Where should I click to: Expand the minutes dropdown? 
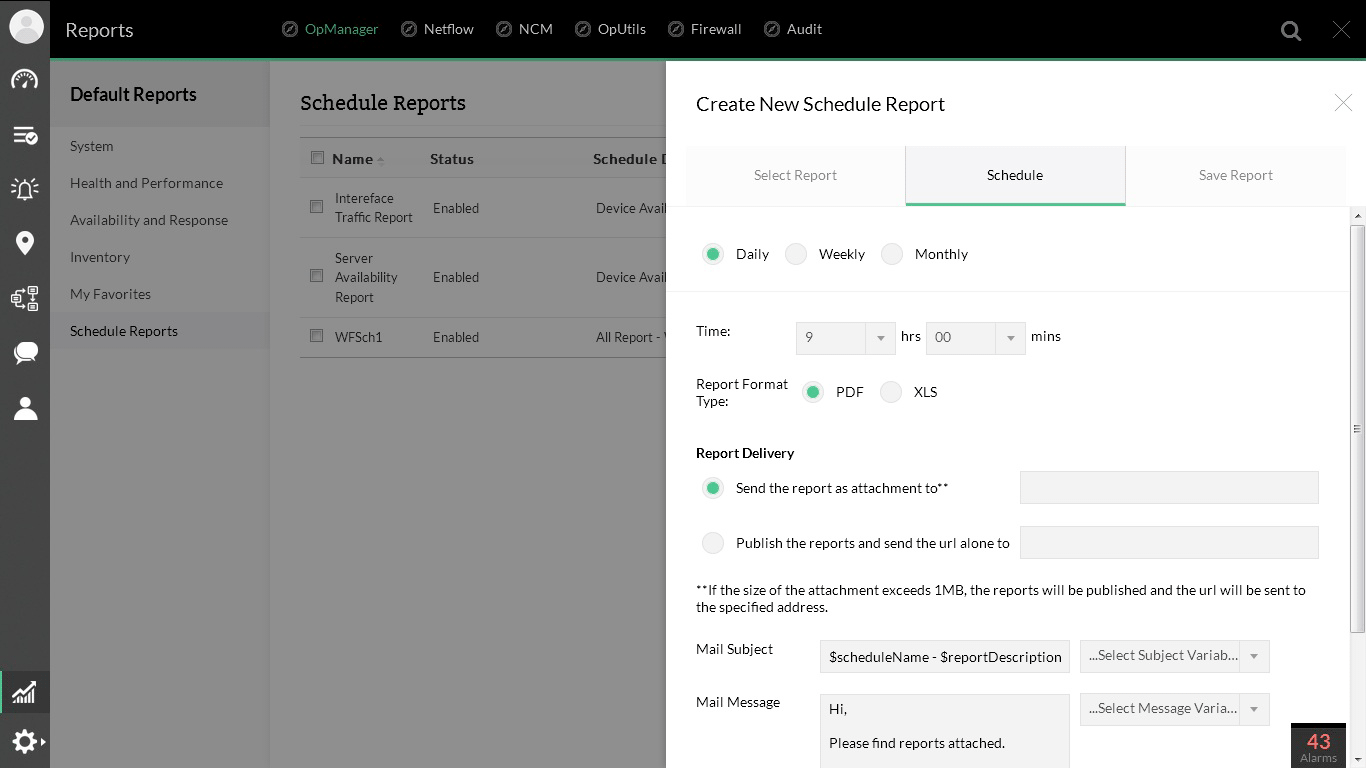tap(1010, 338)
